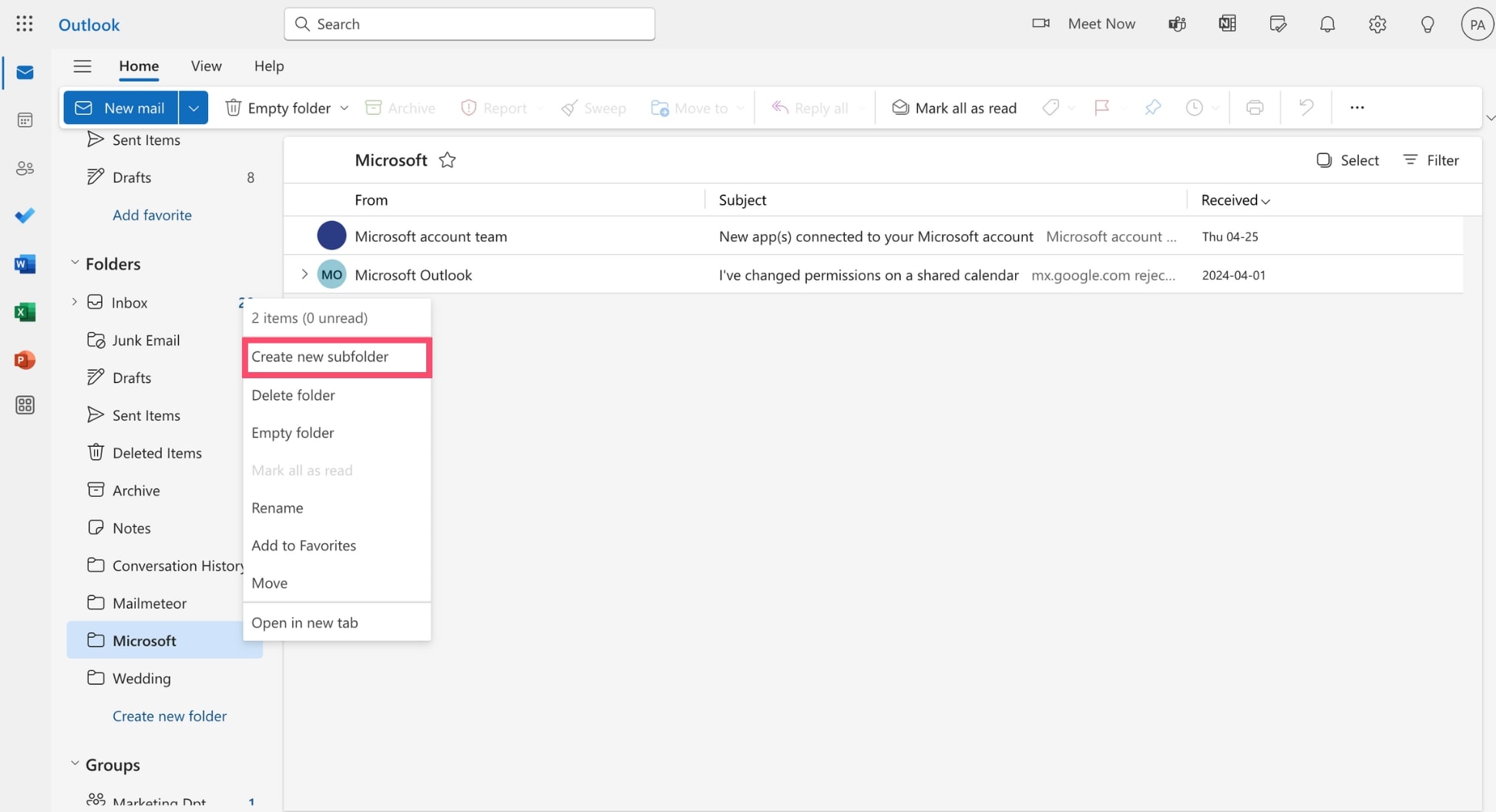Viewport: 1496px width, 812px height.
Task: Open the Settings gear
Action: [1377, 24]
